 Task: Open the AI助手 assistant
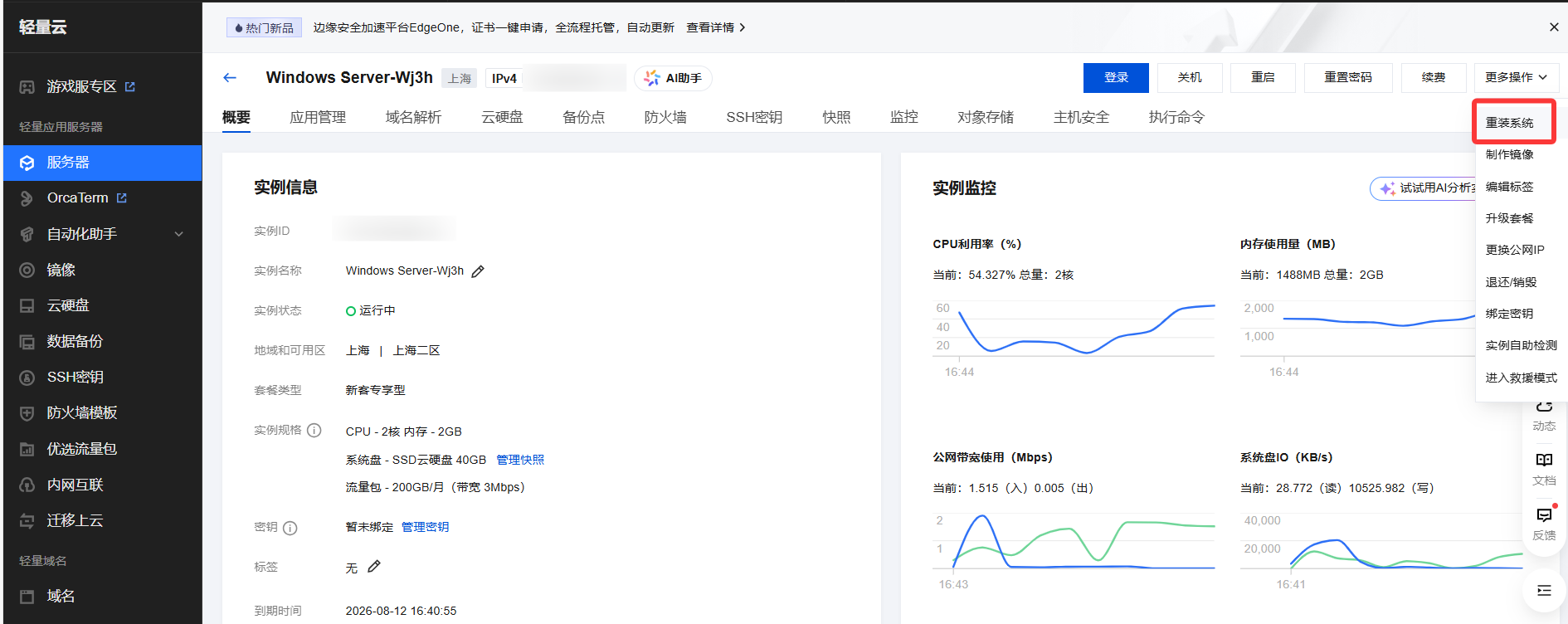pos(673,78)
